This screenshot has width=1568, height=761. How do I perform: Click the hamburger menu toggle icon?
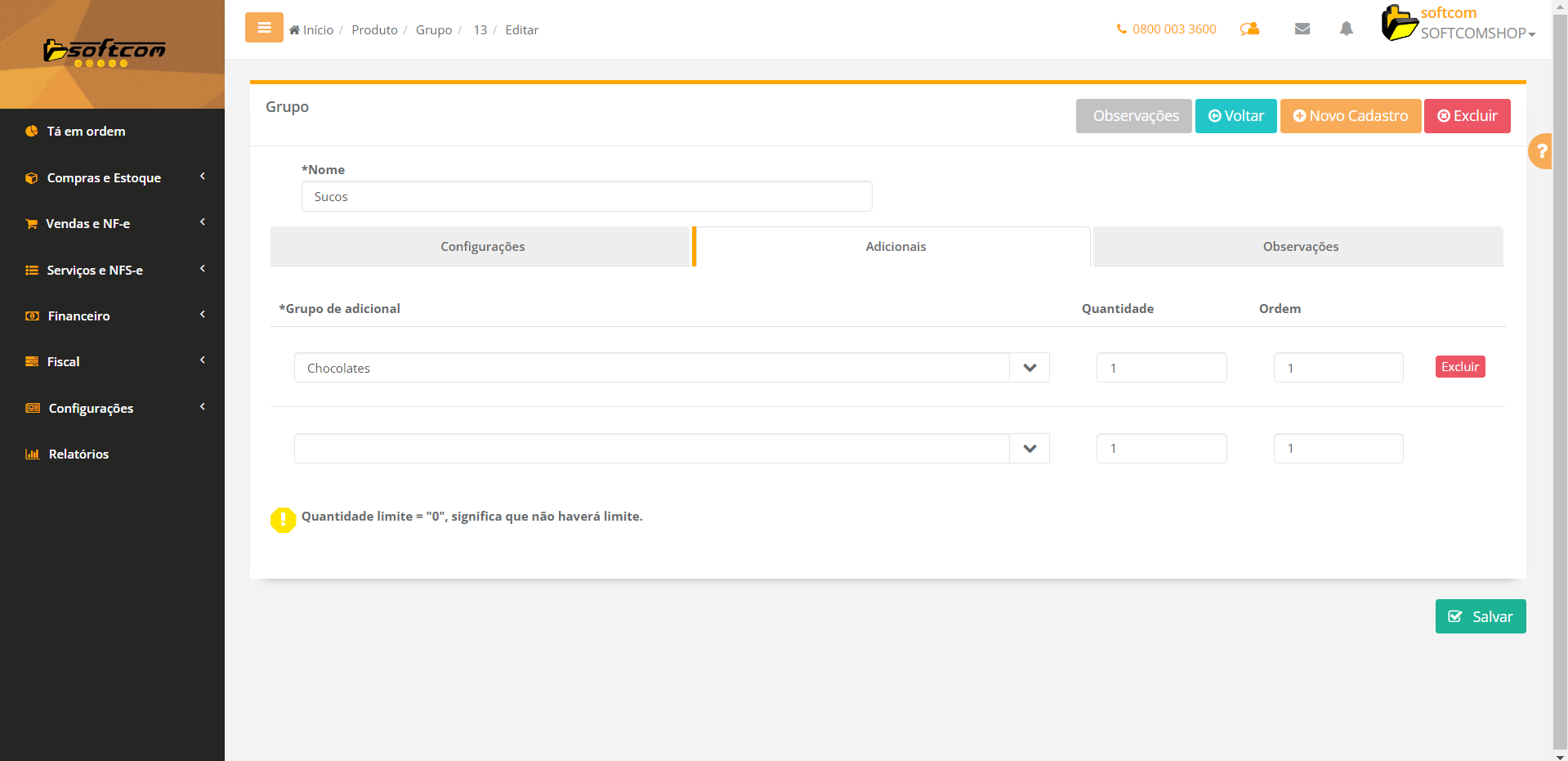[x=264, y=28]
